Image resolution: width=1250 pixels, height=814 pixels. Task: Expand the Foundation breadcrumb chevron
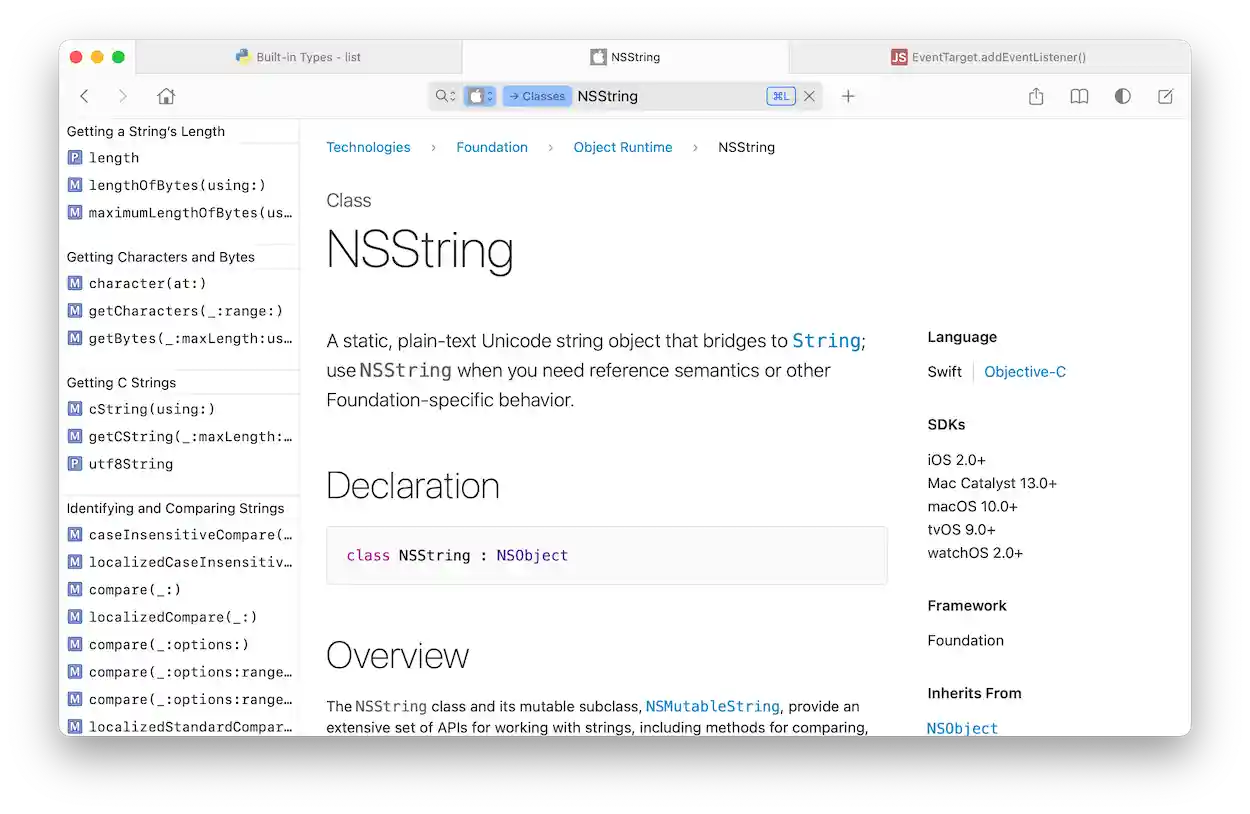pos(549,147)
